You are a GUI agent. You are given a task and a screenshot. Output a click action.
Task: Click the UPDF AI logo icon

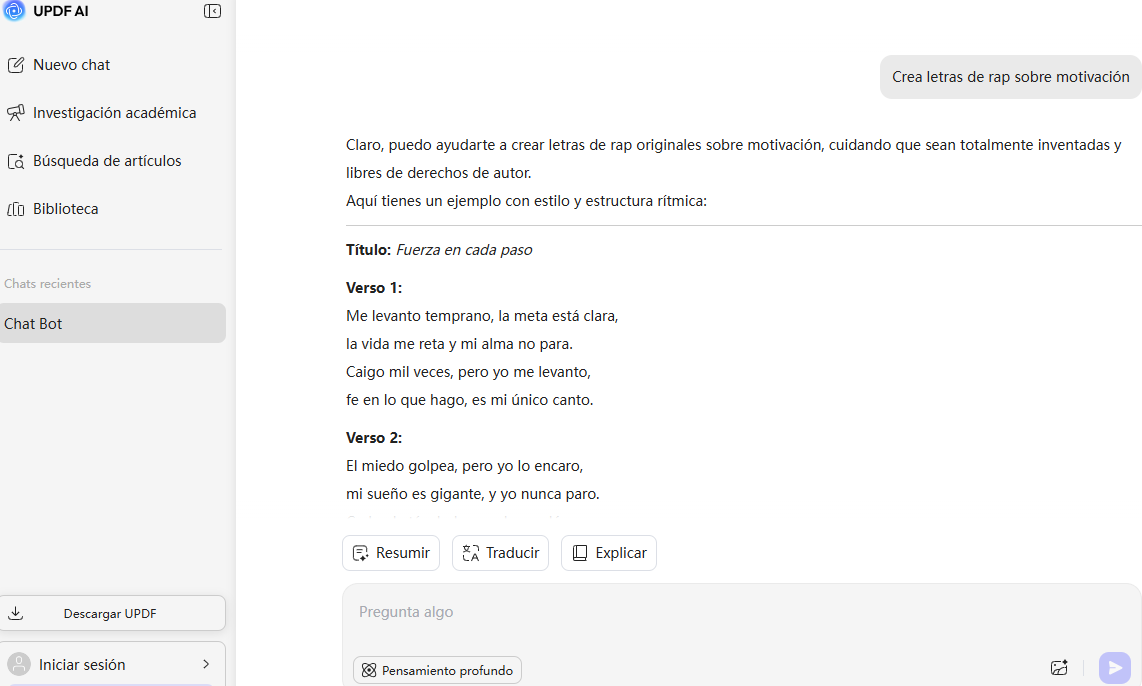(14, 11)
